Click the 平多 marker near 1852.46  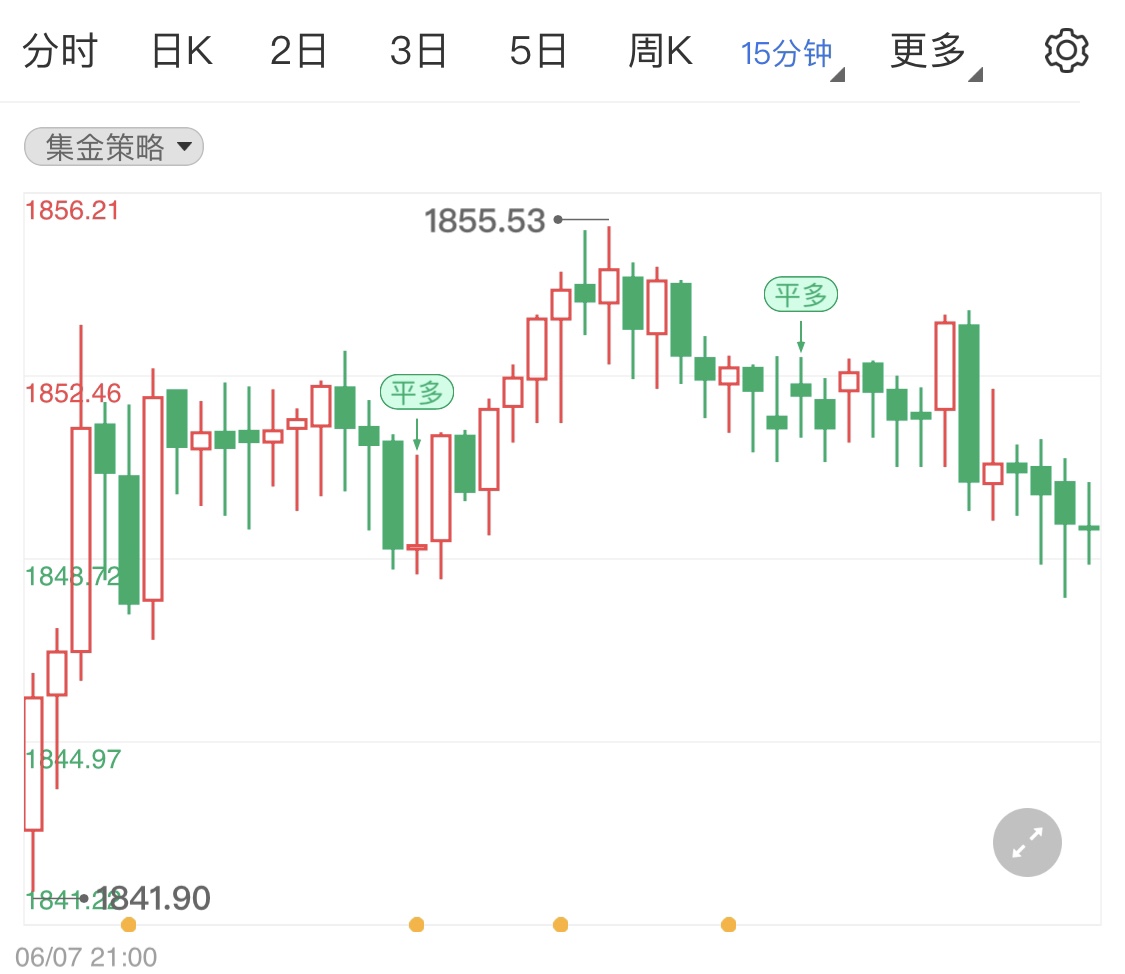coord(417,392)
